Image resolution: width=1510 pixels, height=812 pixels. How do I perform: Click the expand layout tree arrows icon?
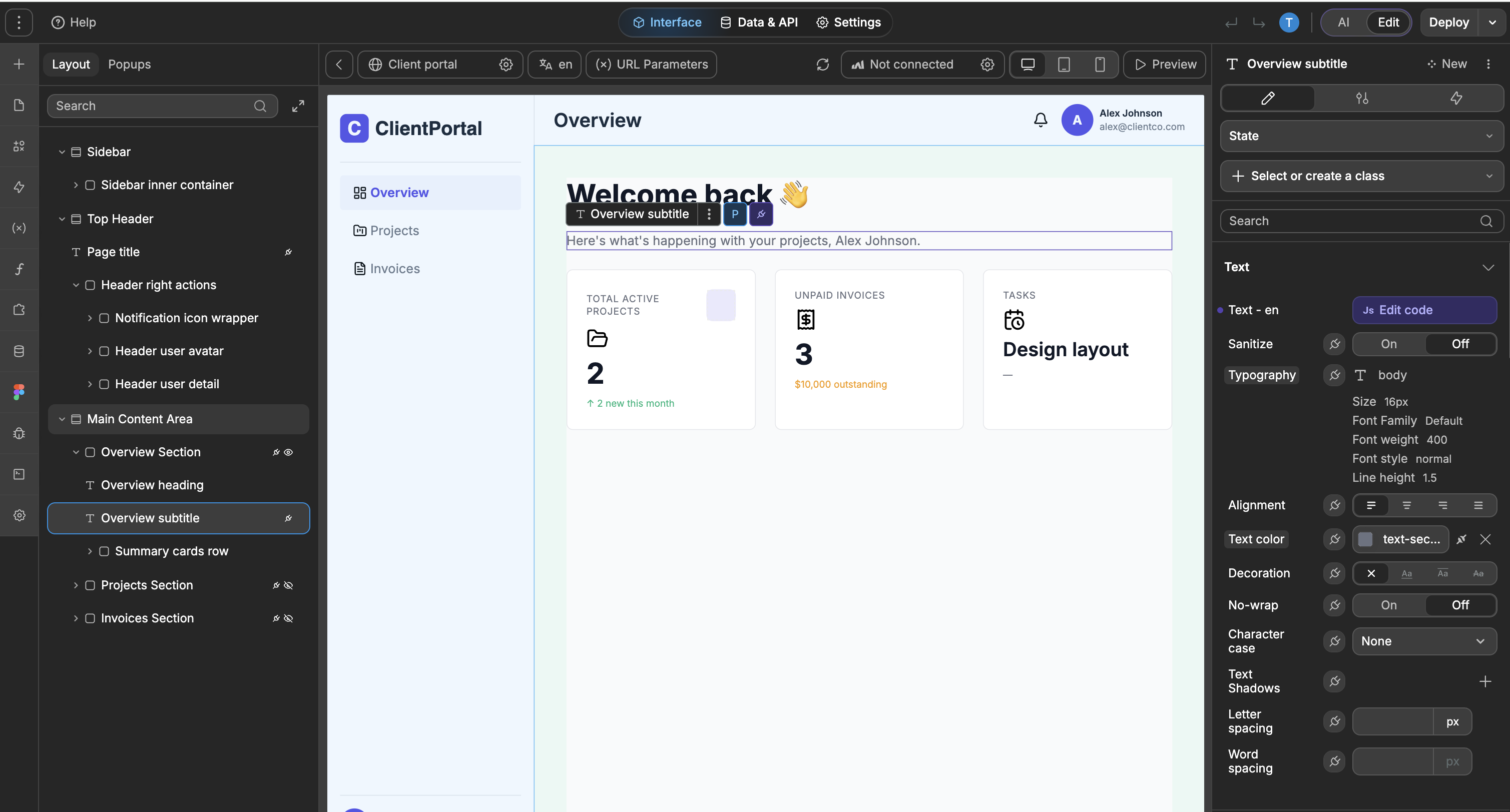pos(298,106)
